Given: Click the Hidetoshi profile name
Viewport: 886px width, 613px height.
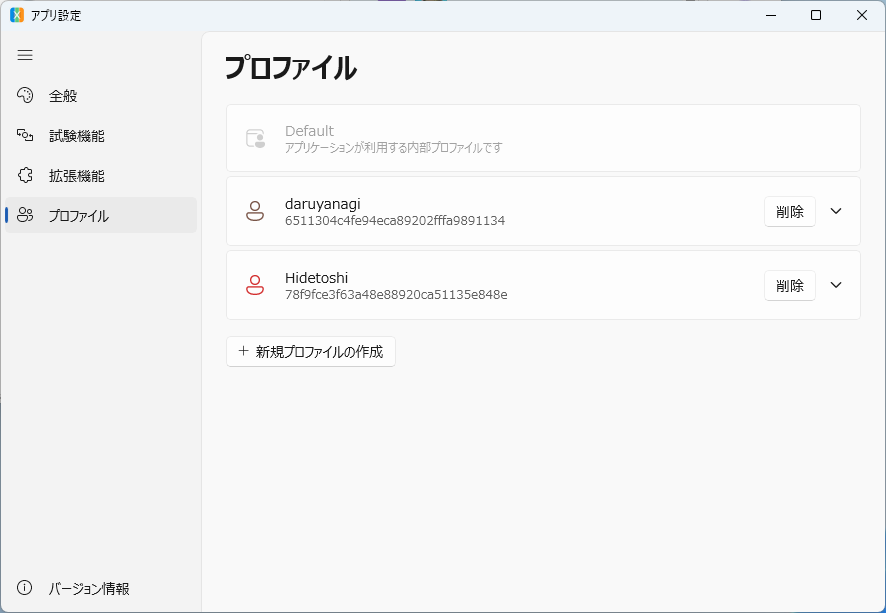Looking at the screenshot, I should click(x=316, y=277).
